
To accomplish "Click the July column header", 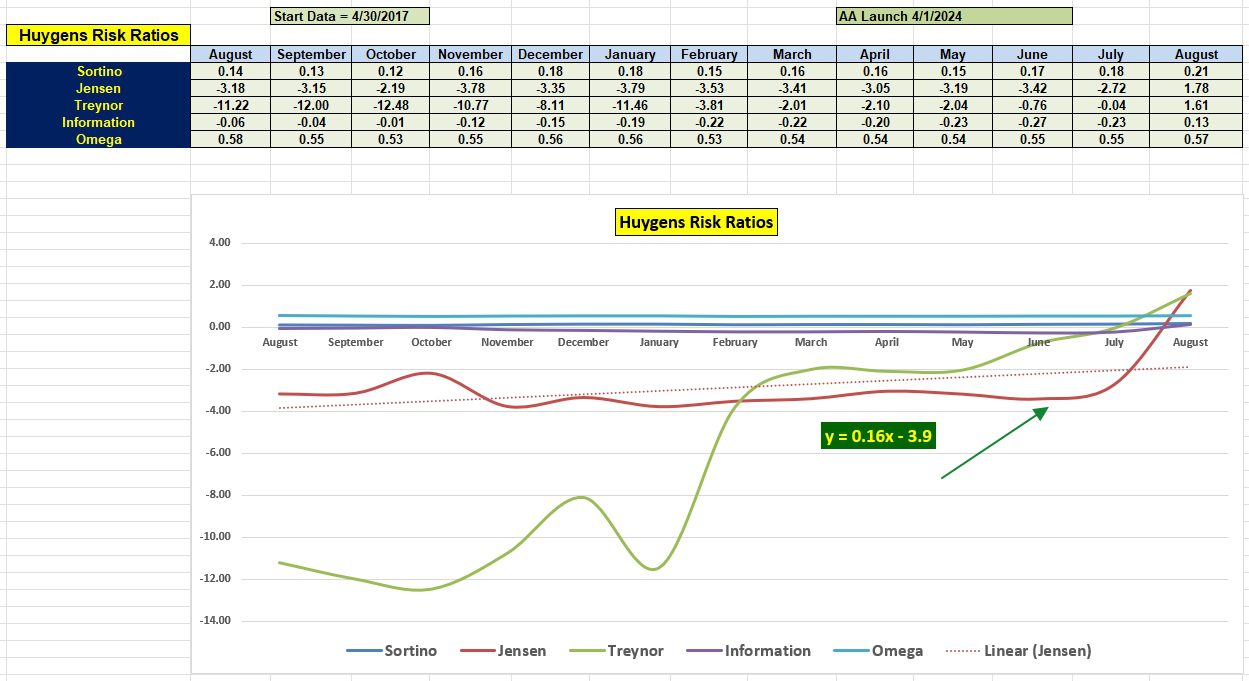I will tap(1111, 54).
